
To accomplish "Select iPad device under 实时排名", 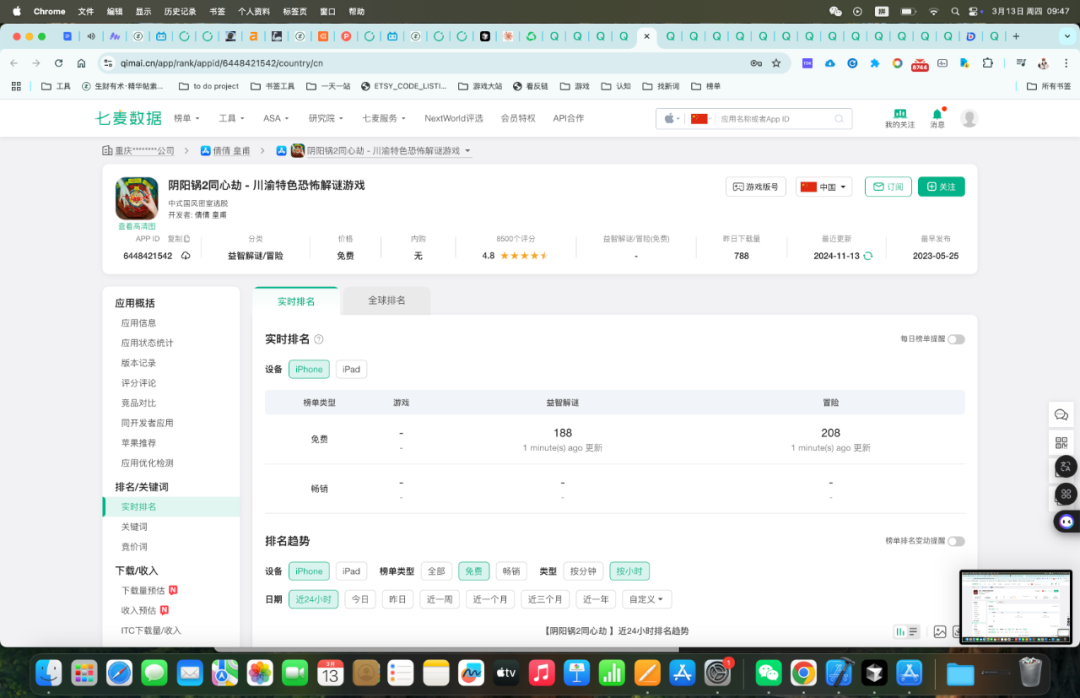I will coord(351,369).
